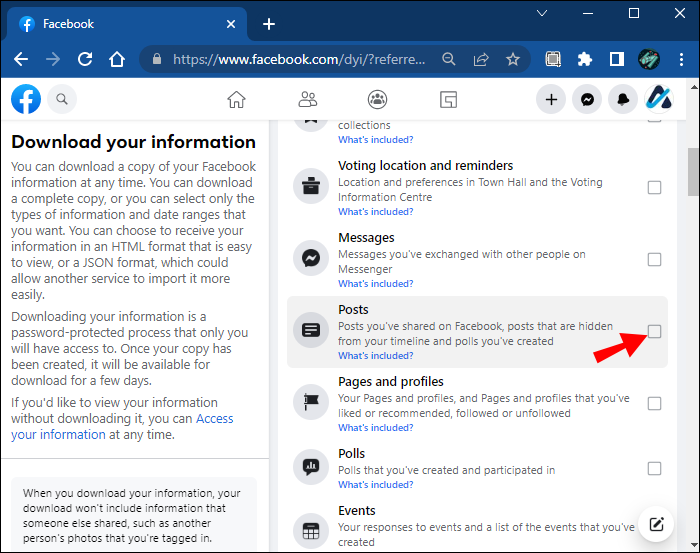Select the Pages and profiles checkbox

654,404
